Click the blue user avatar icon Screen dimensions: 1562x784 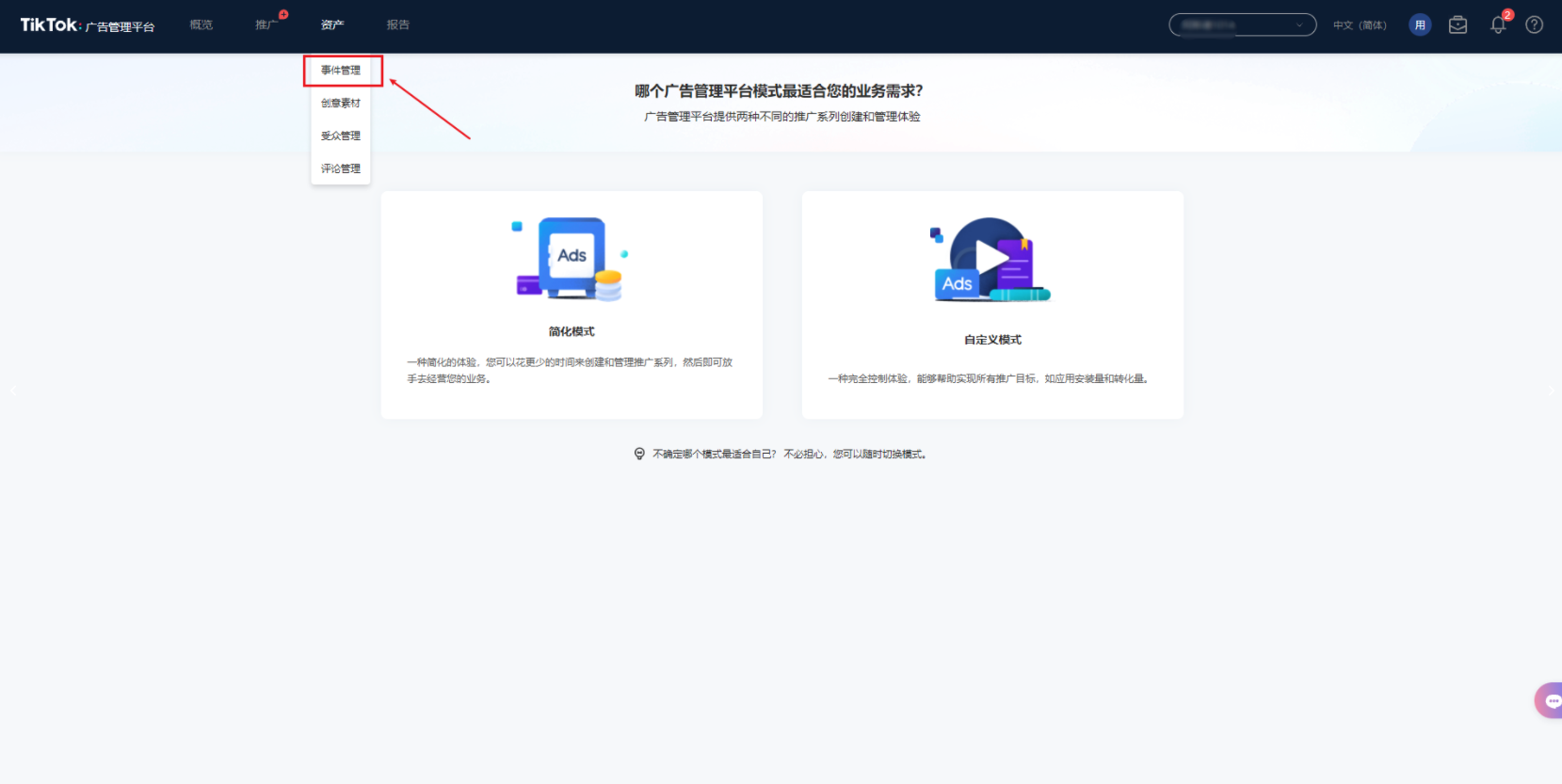(x=1420, y=25)
